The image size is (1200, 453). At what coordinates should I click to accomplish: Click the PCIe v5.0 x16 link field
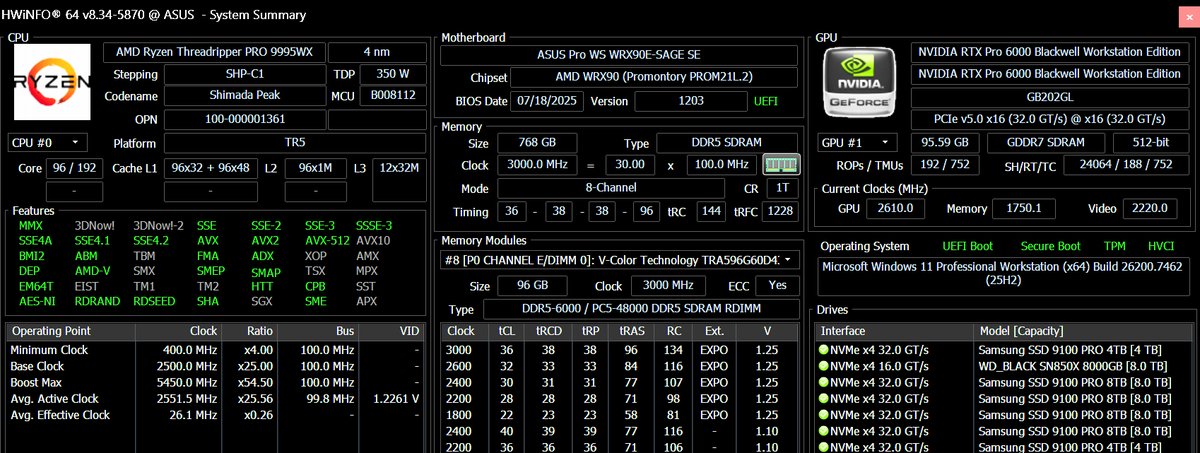[1050, 120]
